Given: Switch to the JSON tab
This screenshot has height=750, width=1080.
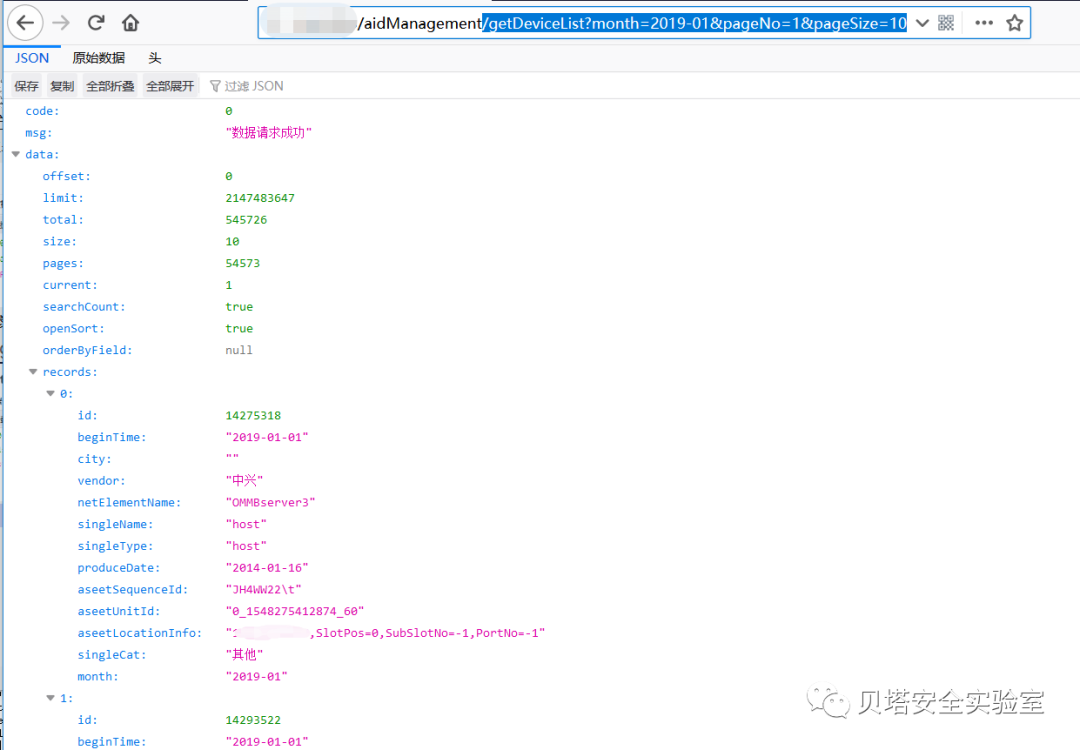Looking at the screenshot, I should coord(32,58).
